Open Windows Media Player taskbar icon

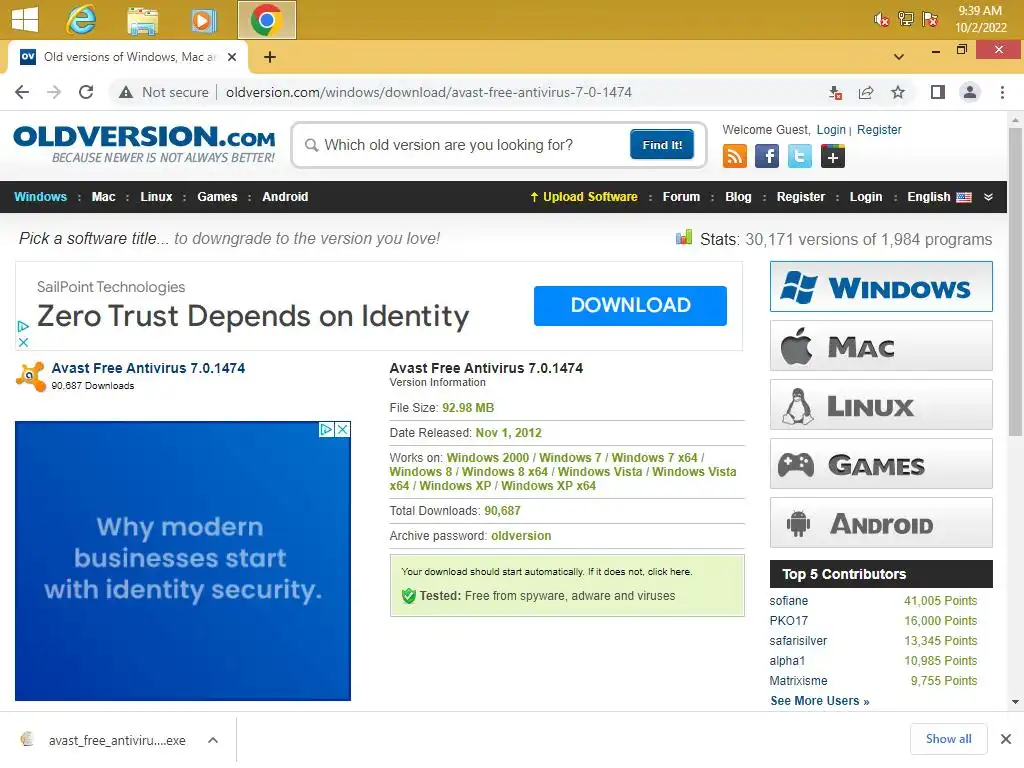(x=204, y=20)
